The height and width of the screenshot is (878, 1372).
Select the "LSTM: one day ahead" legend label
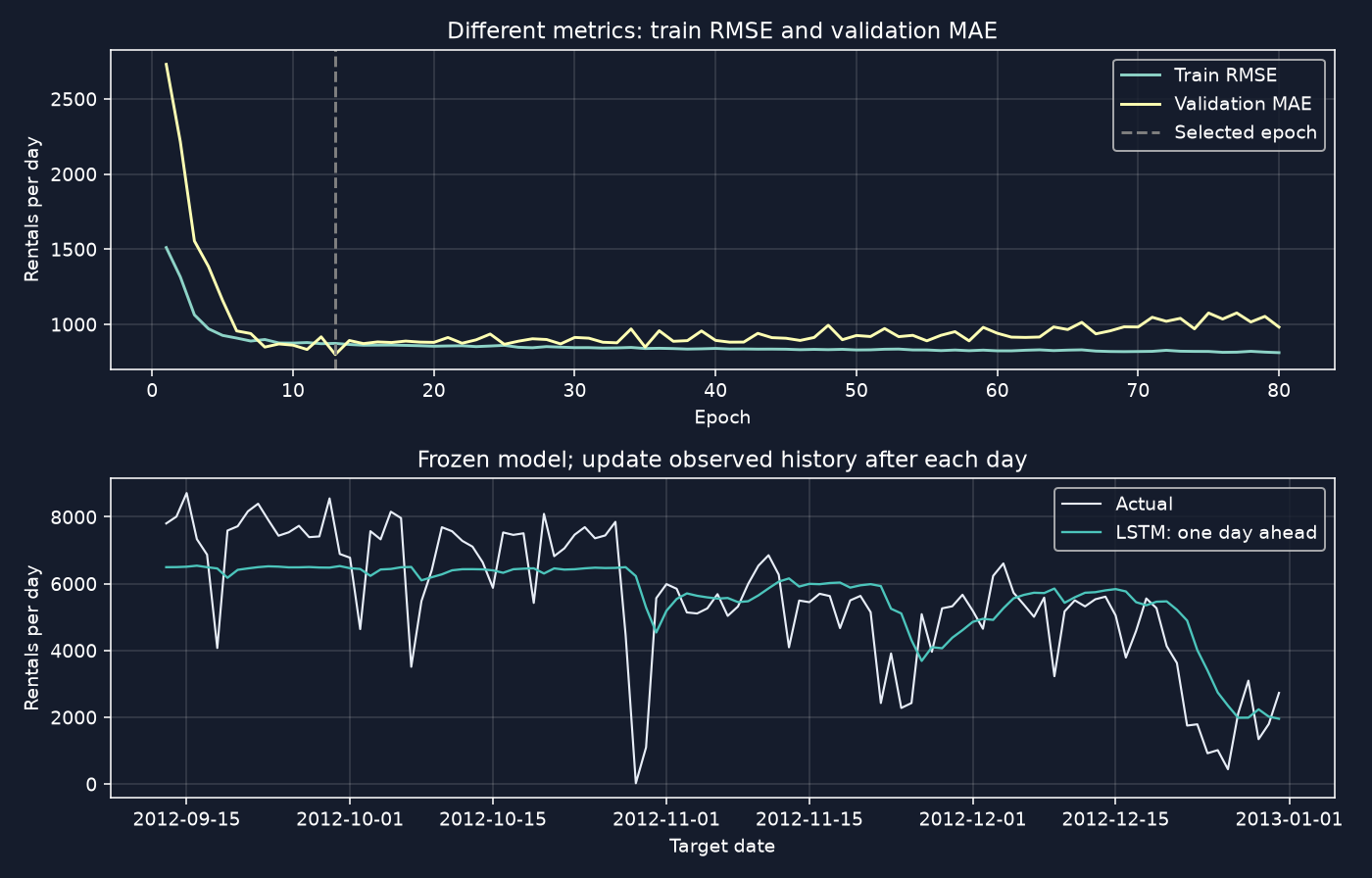click(1216, 533)
